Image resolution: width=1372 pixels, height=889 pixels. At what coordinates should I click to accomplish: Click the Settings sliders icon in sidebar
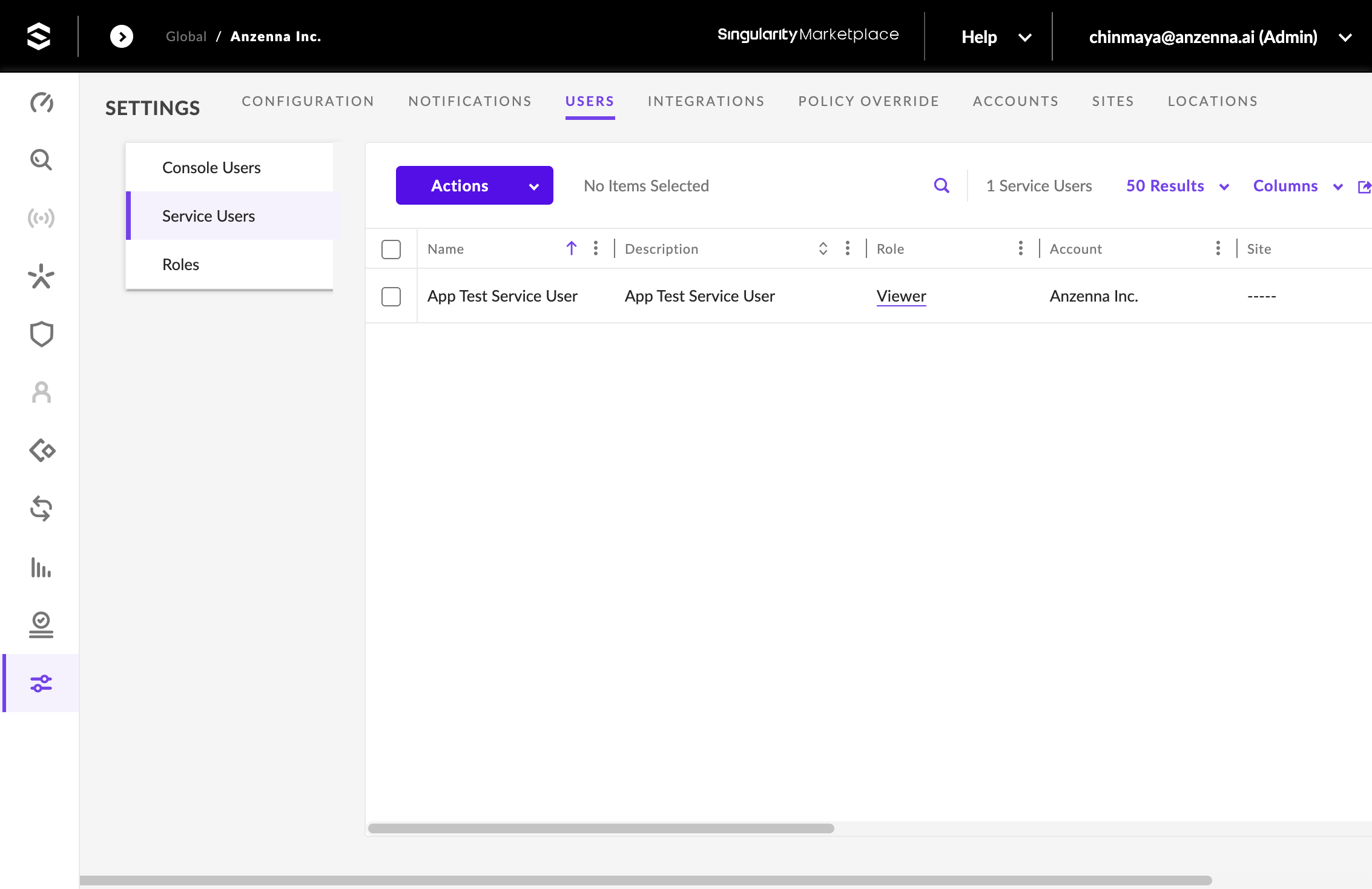point(41,683)
